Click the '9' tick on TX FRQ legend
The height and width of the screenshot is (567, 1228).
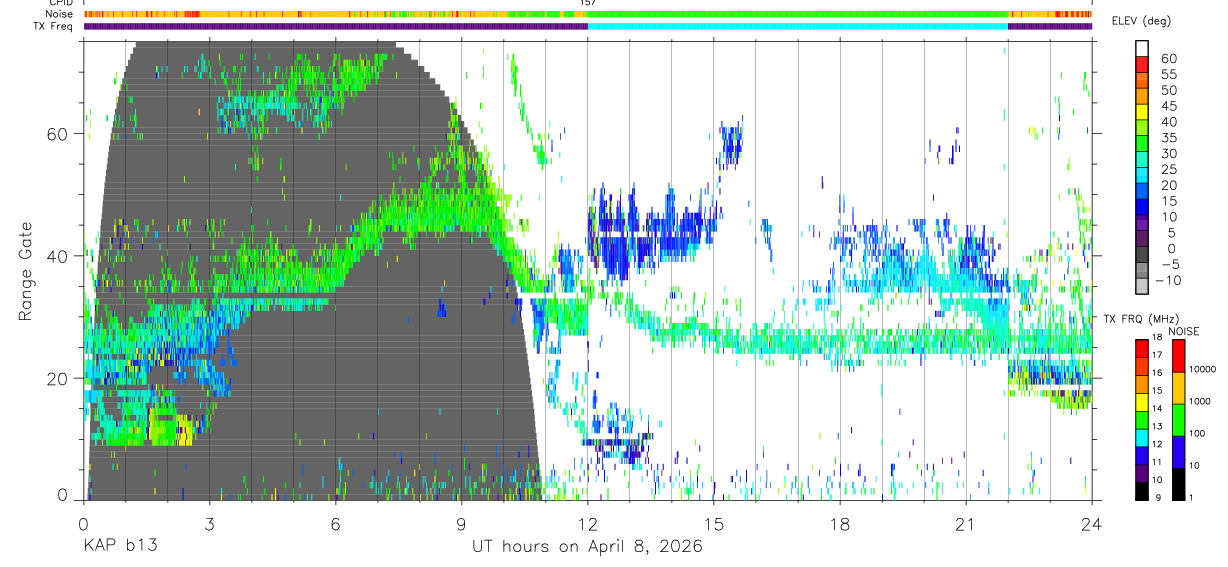point(1159,498)
